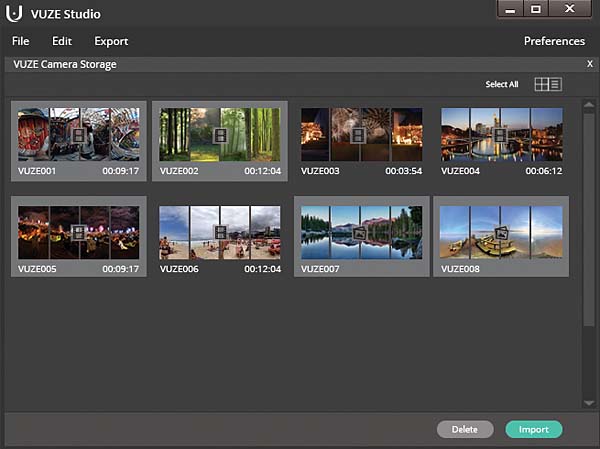Click the film icon on VUZE001
Image resolution: width=600 pixels, height=449 pixels.
pyautogui.click(x=79, y=135)
